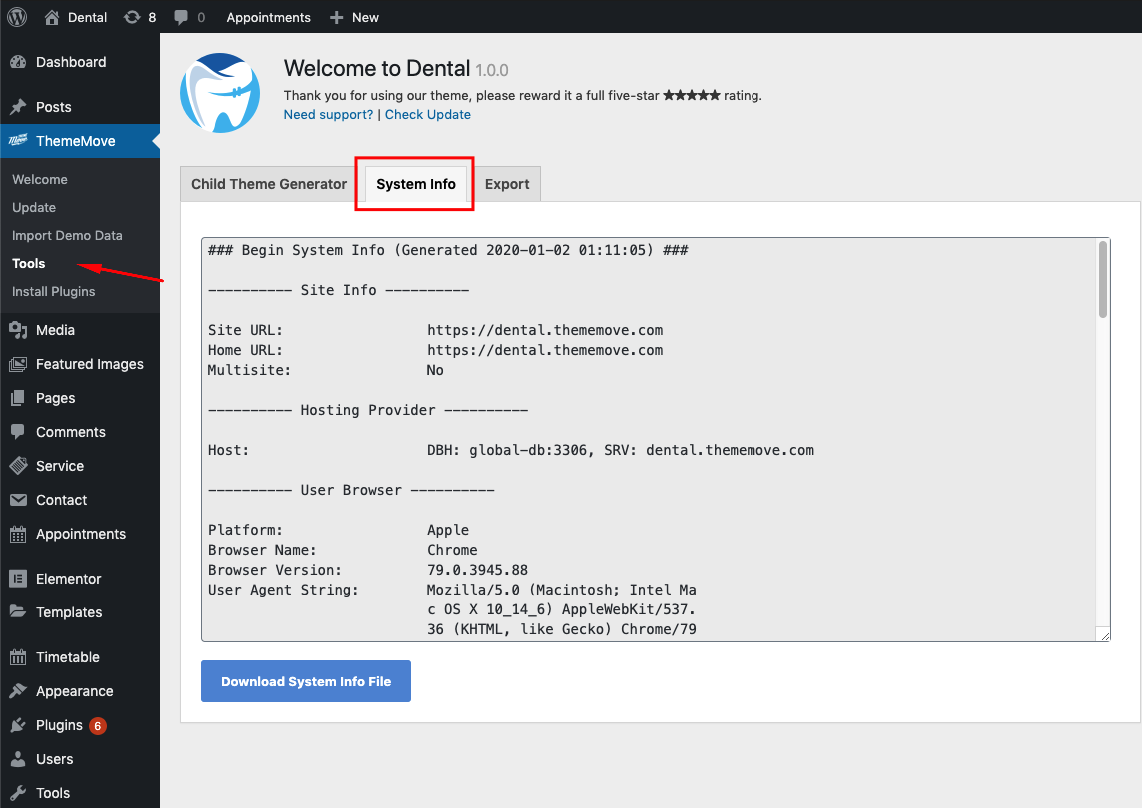Image resolution: width=1142 pixels, height=808 pixels.
Task: Click the system info textarea scrollbar thumb
Action: [x=1103, y=280]
